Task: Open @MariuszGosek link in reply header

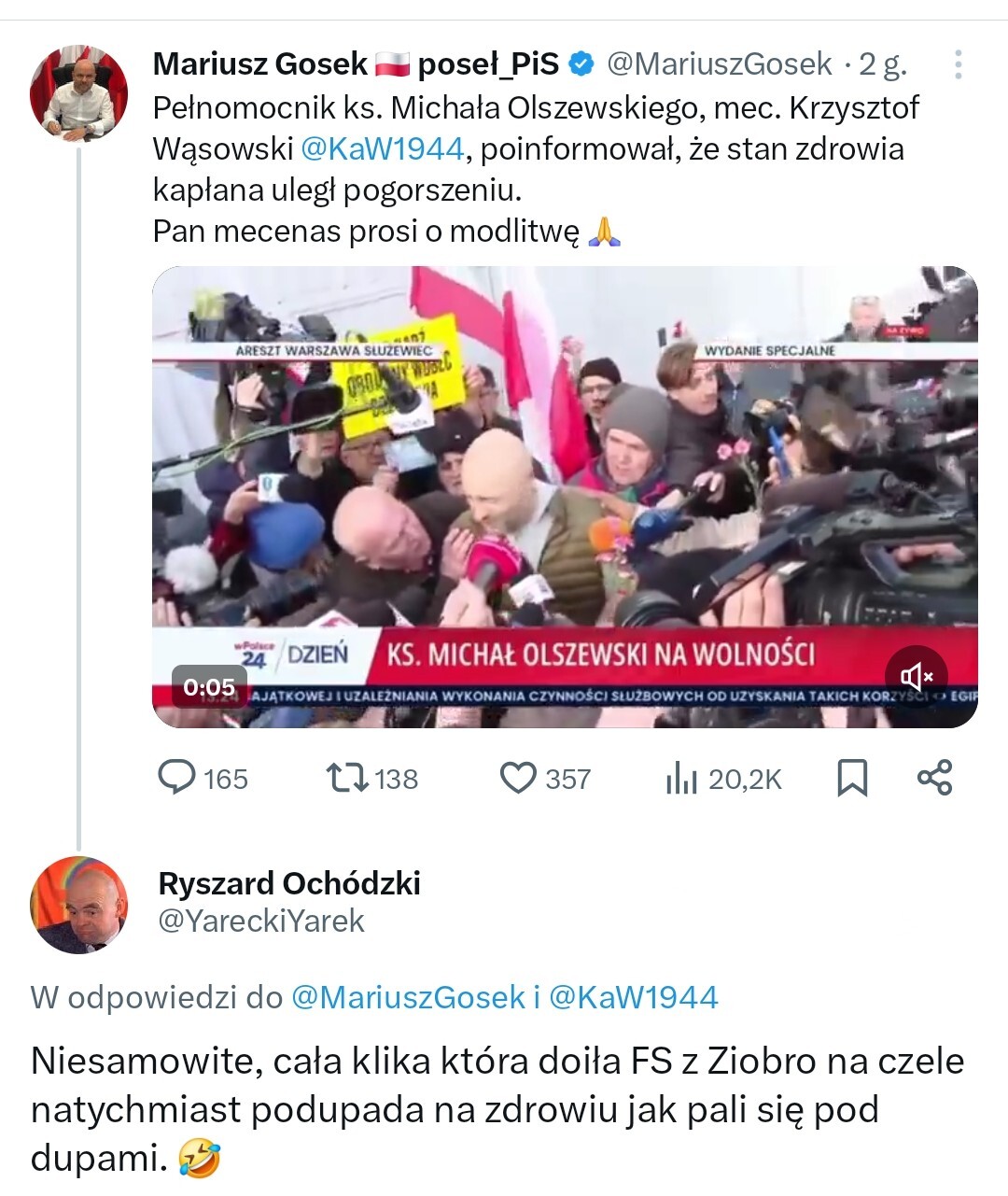Action: (x=408, y=997)
